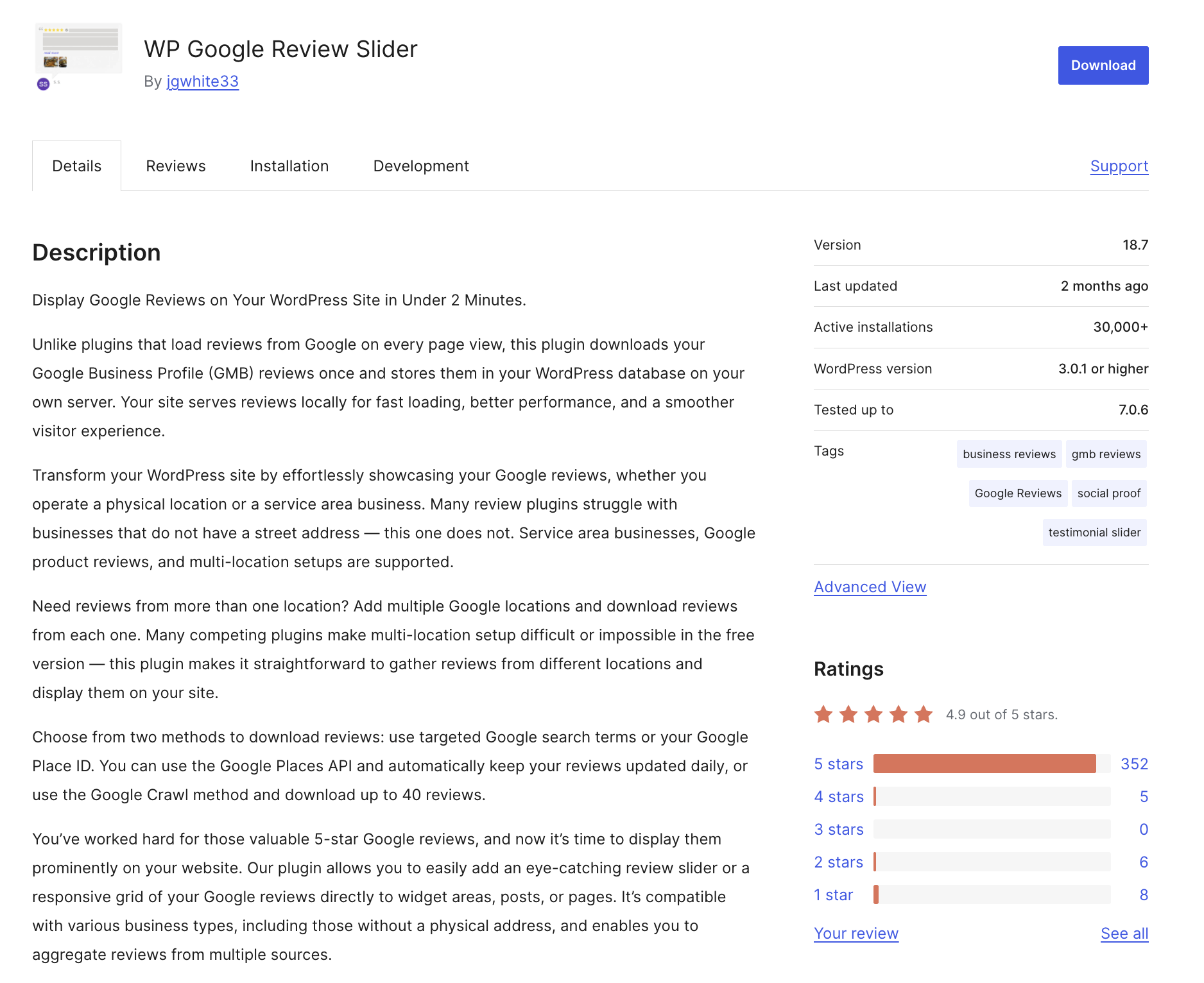Click the 1 star rating link
The width and height of the screenshot is (1204, 983).
click(833, 895)
